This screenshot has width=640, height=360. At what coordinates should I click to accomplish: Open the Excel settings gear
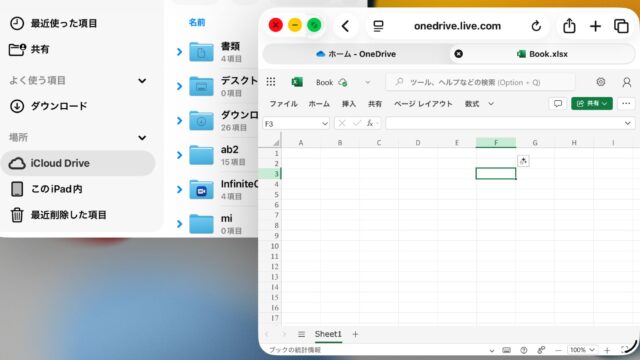(x=600, y=82)
